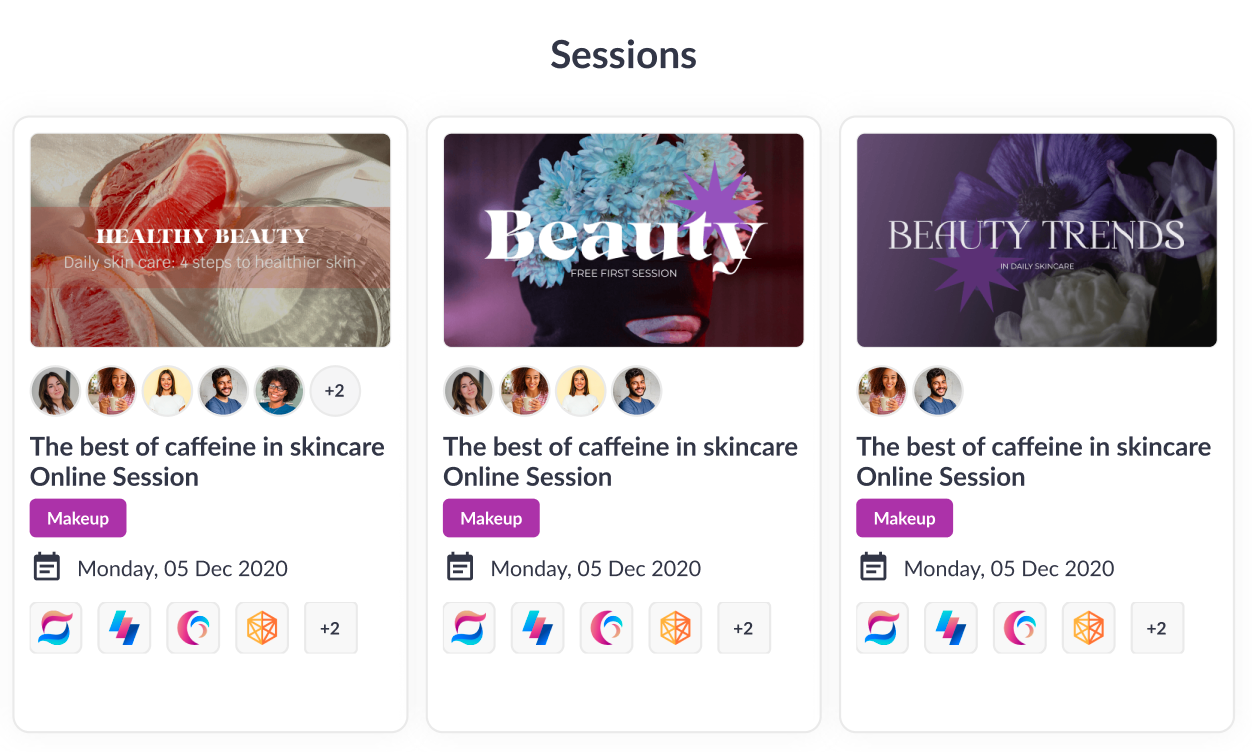Click the wave-shaped S sponsor logo in the middle card
Screen dimensions: 1252x752
coord(469,628)
